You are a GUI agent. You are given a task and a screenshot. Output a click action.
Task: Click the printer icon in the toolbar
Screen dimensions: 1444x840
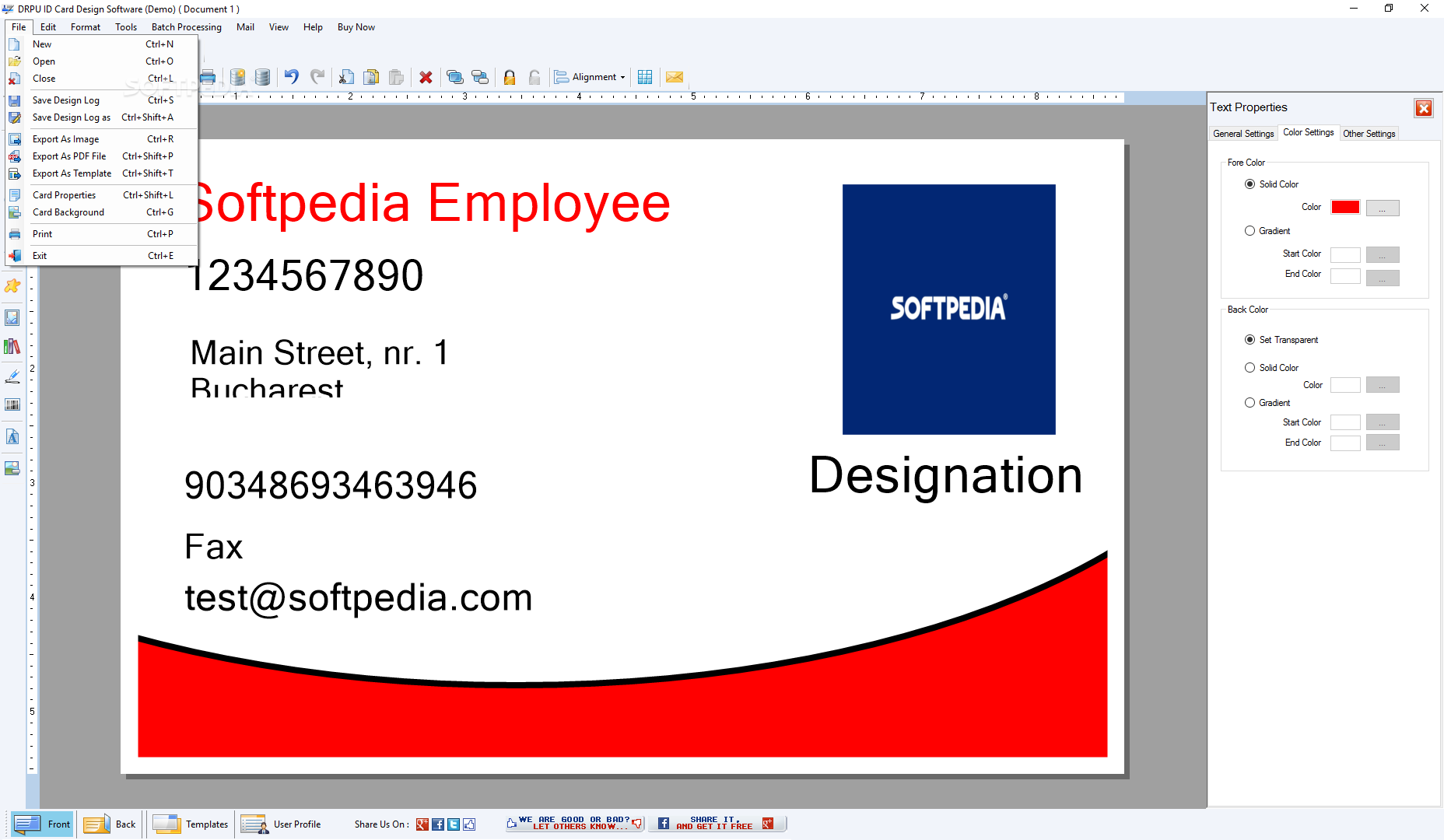pos(208,77)
